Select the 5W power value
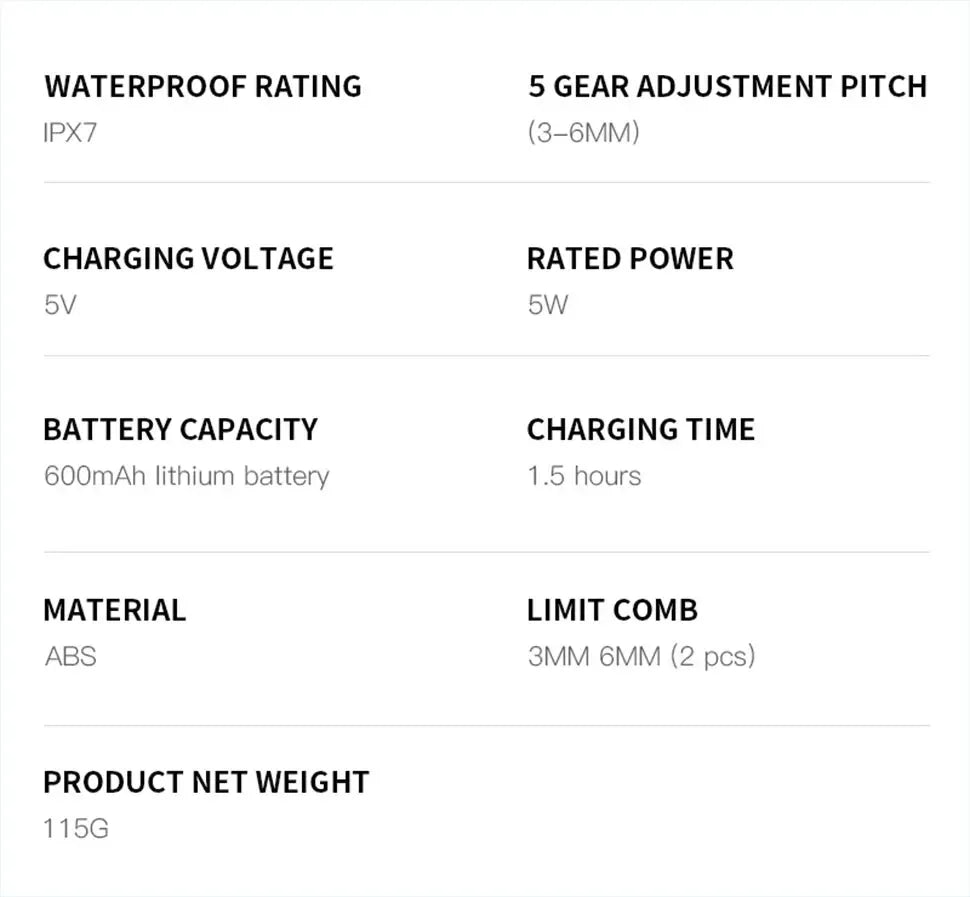The image size is (970, 897). tap(547, 305)
